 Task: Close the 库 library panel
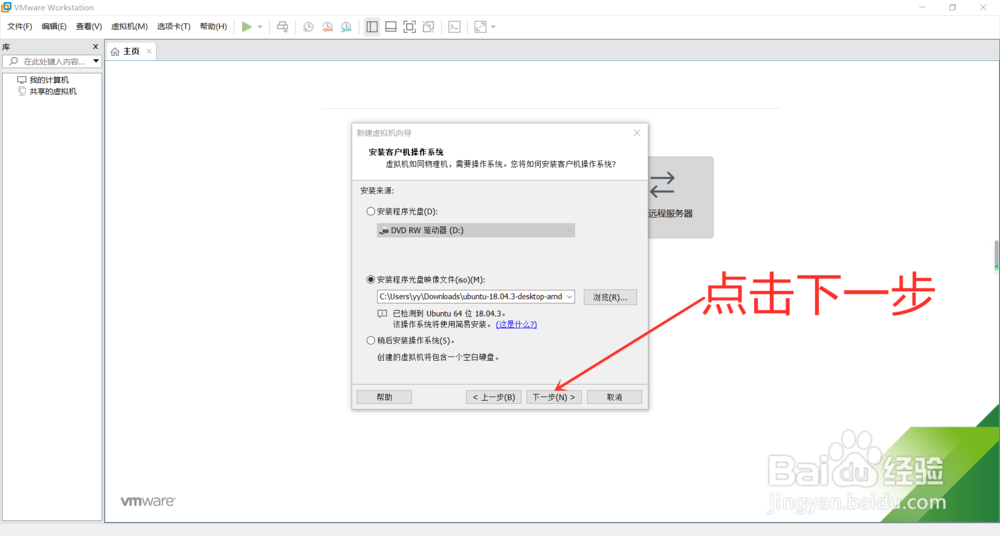coord(96,47)
